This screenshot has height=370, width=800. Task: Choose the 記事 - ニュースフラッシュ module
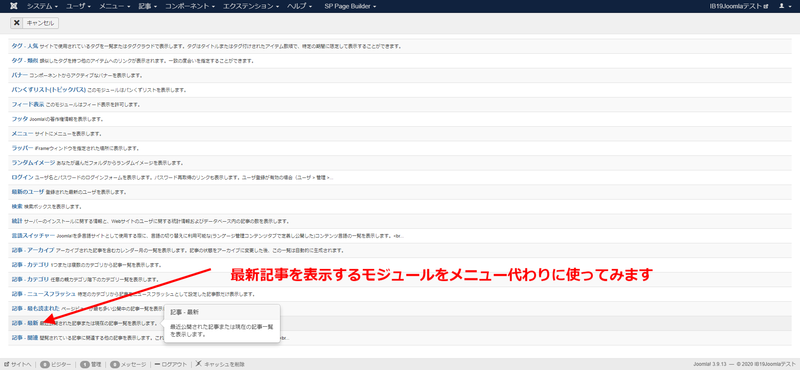[43, 294]
